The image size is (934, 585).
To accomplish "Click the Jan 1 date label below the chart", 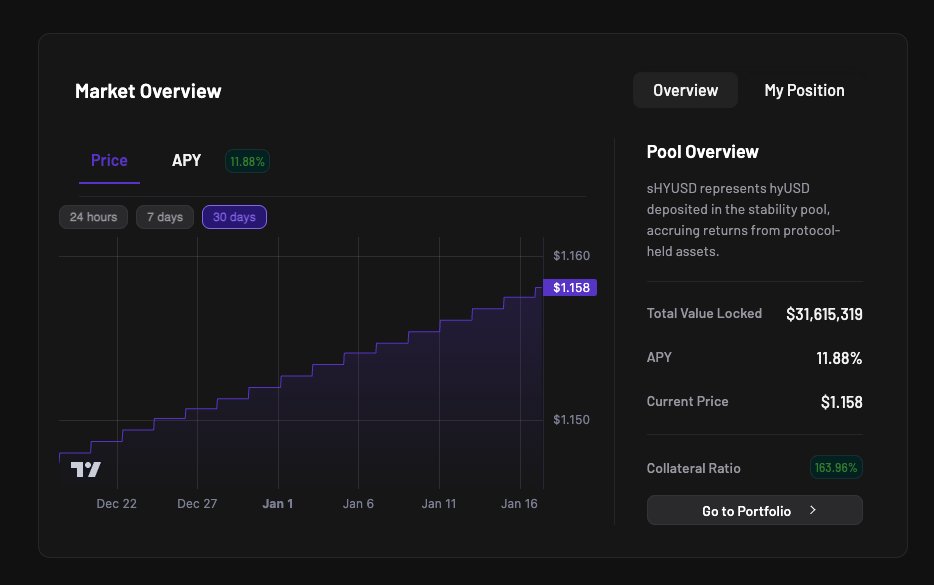I will click(277, 503).
